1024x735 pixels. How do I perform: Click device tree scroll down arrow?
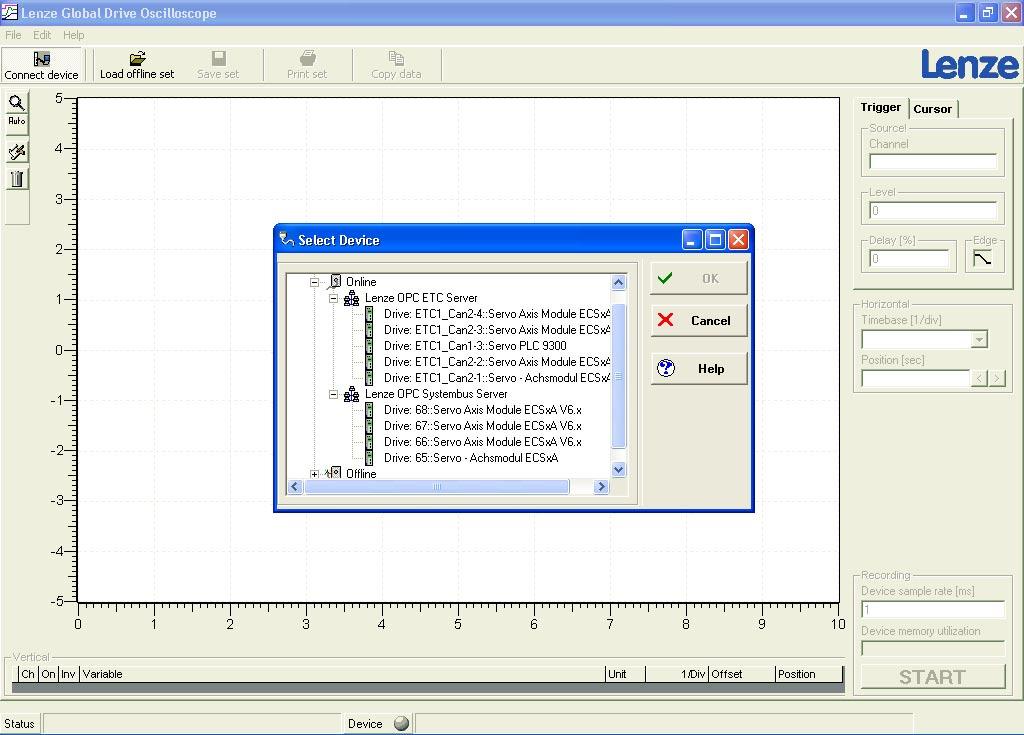[x=618, y=470]
